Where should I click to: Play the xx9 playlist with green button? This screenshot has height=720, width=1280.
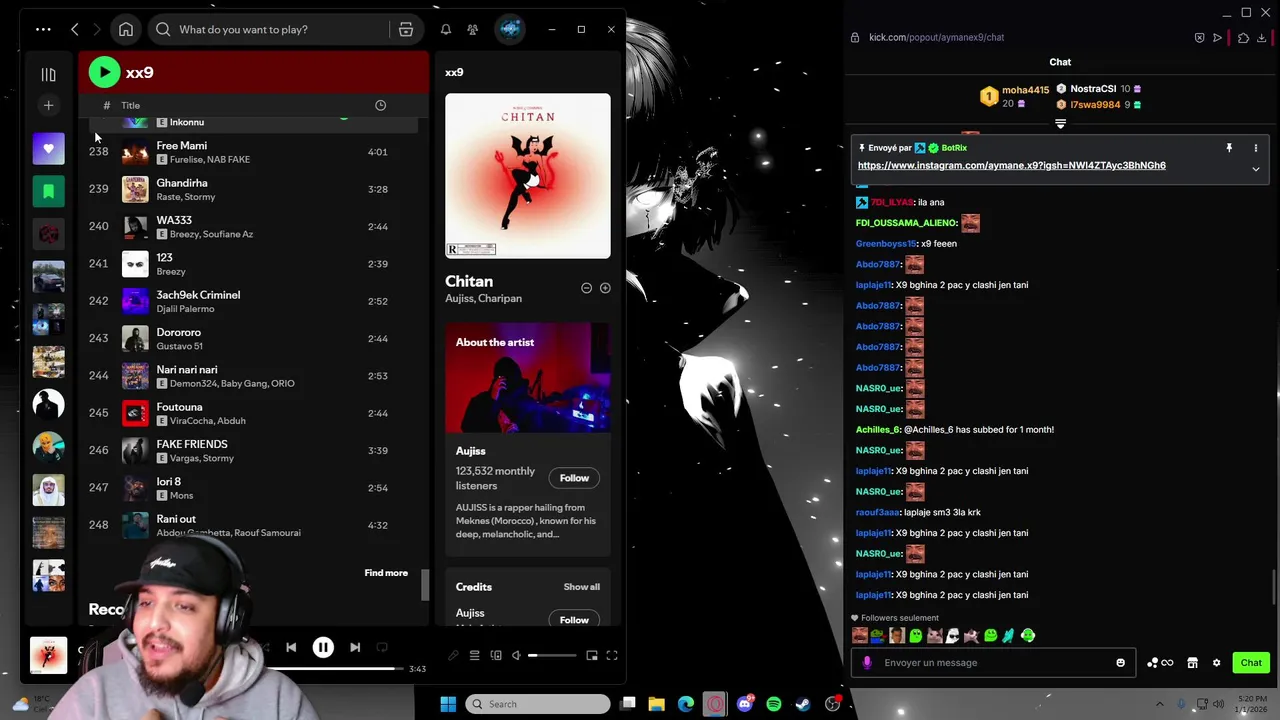(x=104, y=72)
